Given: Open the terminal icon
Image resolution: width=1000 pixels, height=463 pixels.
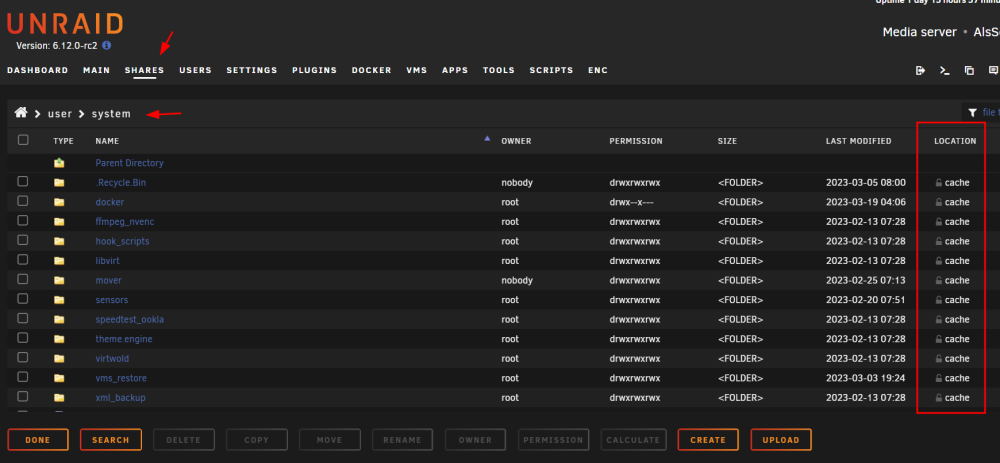Looking at the screenshot, I should coord(945,70).
